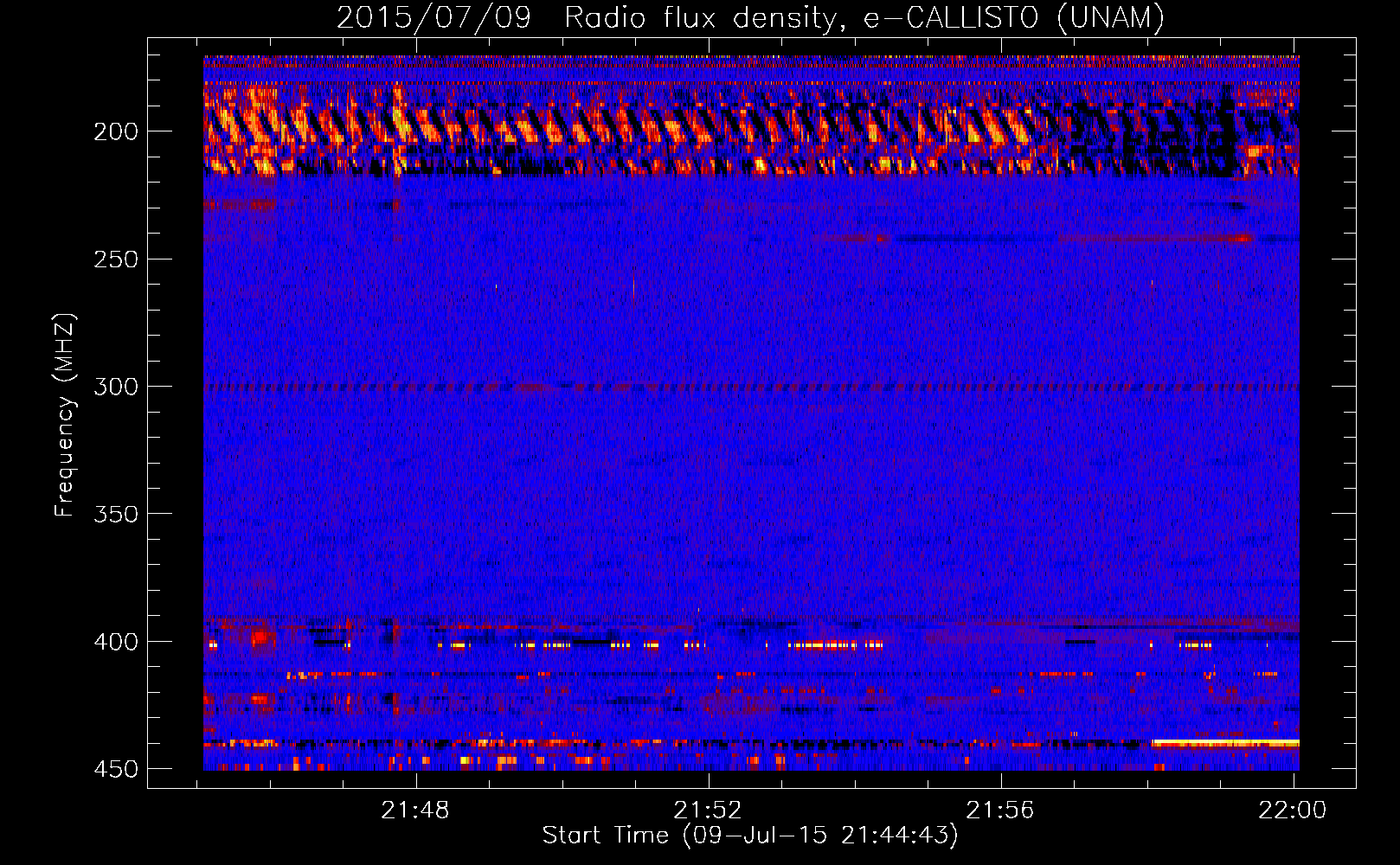
Task: Click the 400 frequency tick label
Action: click(115, 642)
